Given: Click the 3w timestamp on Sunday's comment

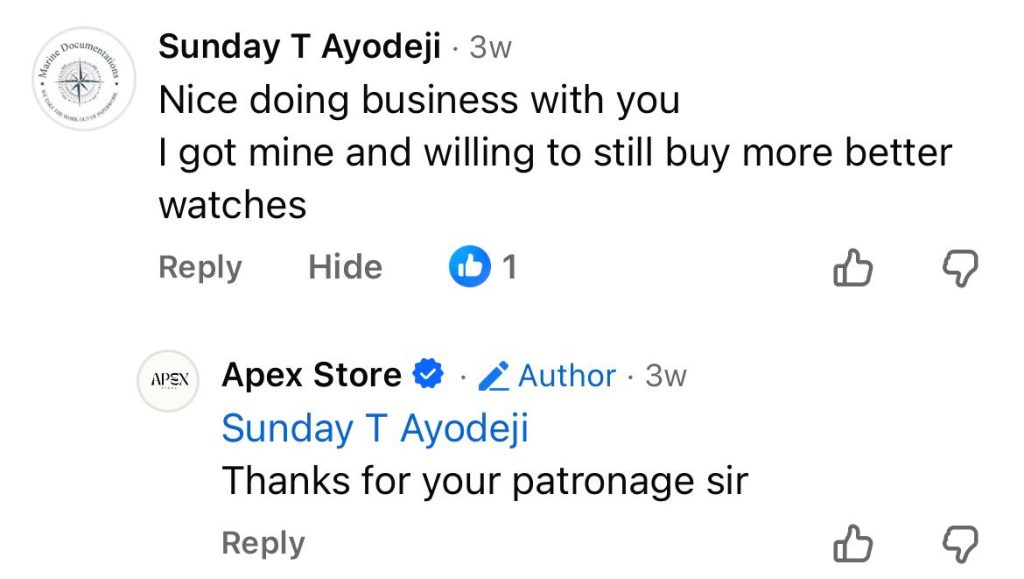Looking at the screenshot, I should [490, 48].
